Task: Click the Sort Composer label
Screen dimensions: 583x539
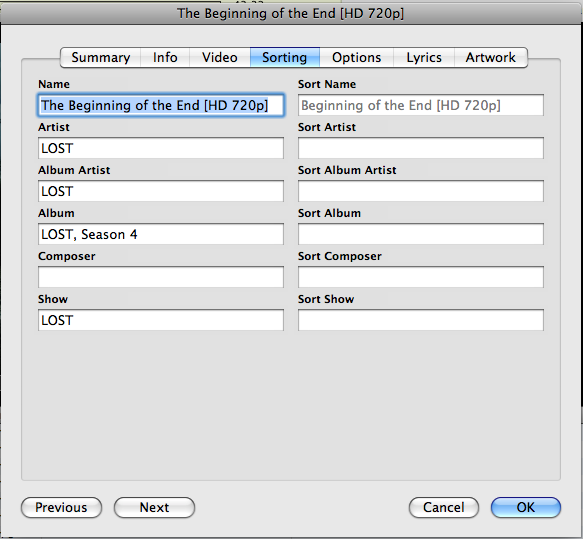Action: (339, 256)
